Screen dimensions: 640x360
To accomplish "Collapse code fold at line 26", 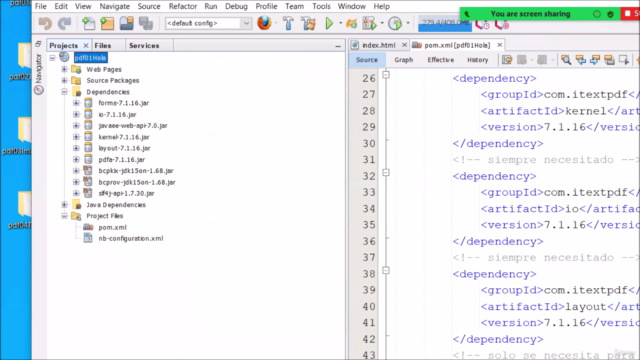I will [x=386, y=75].
